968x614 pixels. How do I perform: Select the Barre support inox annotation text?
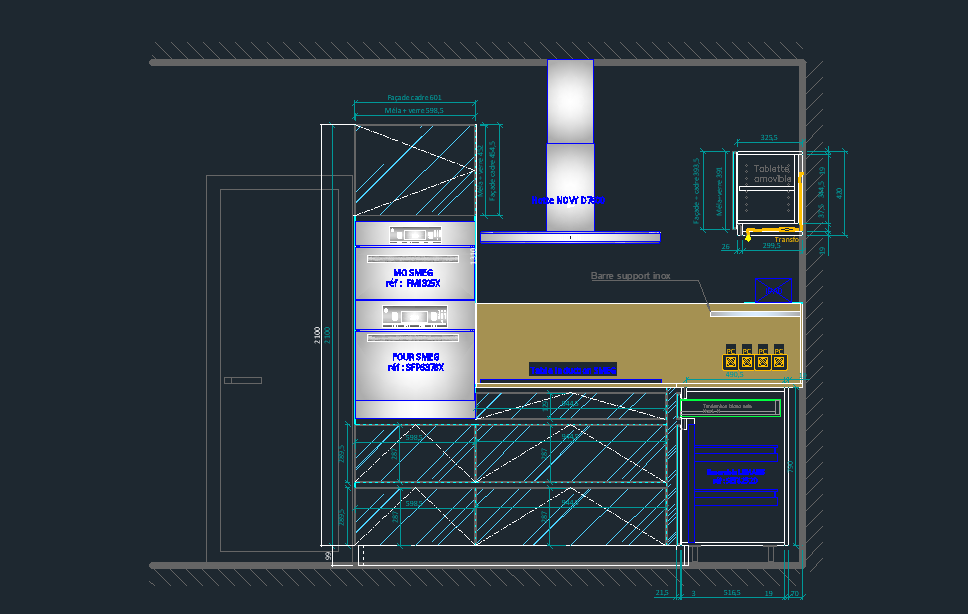(630, 275)
